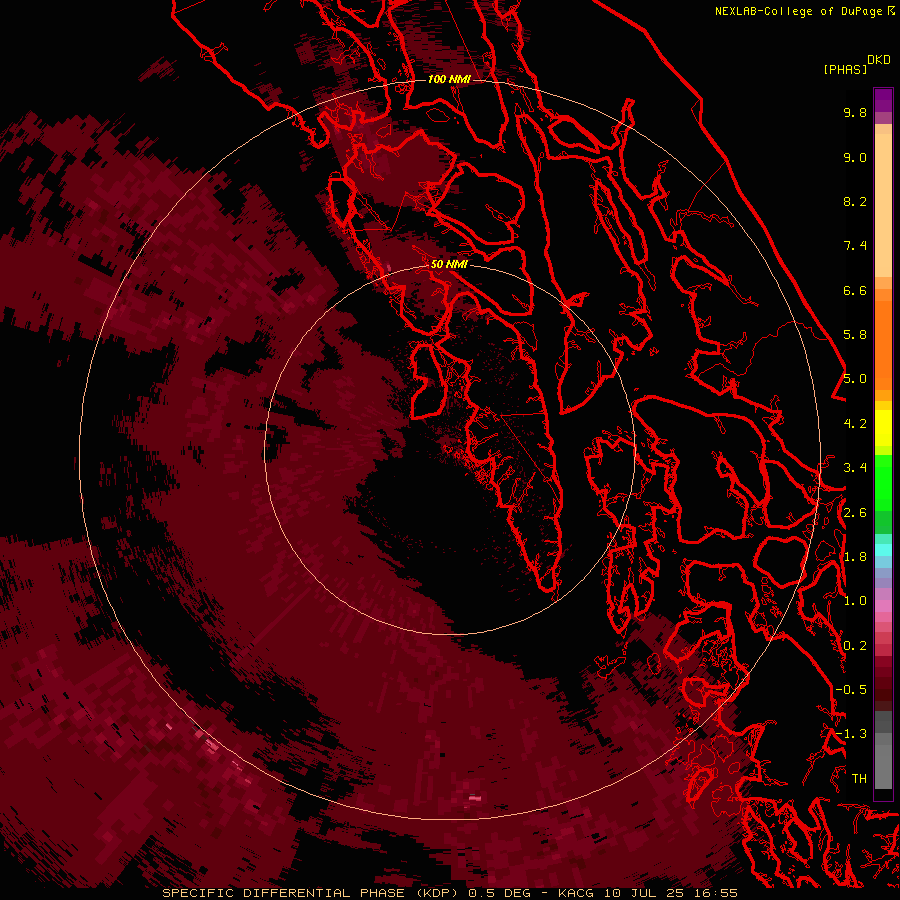Click the purple top segment of color bar
Screen dimensions: 900x900
coord(883,100)
